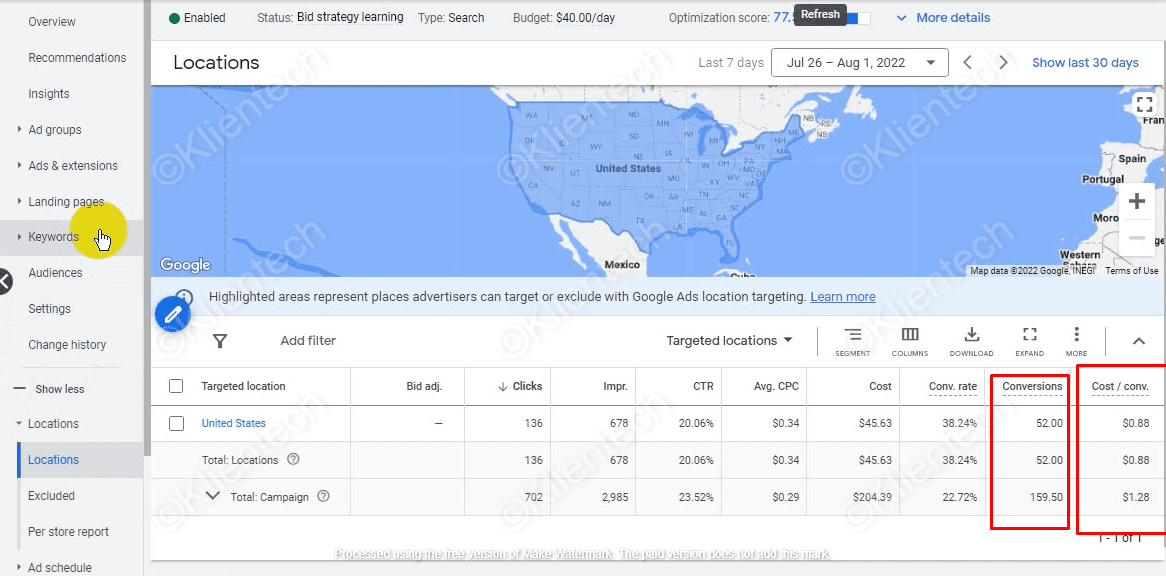The height and width of the screenshot is (576, 1166).
Task: Click the filter funnel icon
Action: (220, 341)
